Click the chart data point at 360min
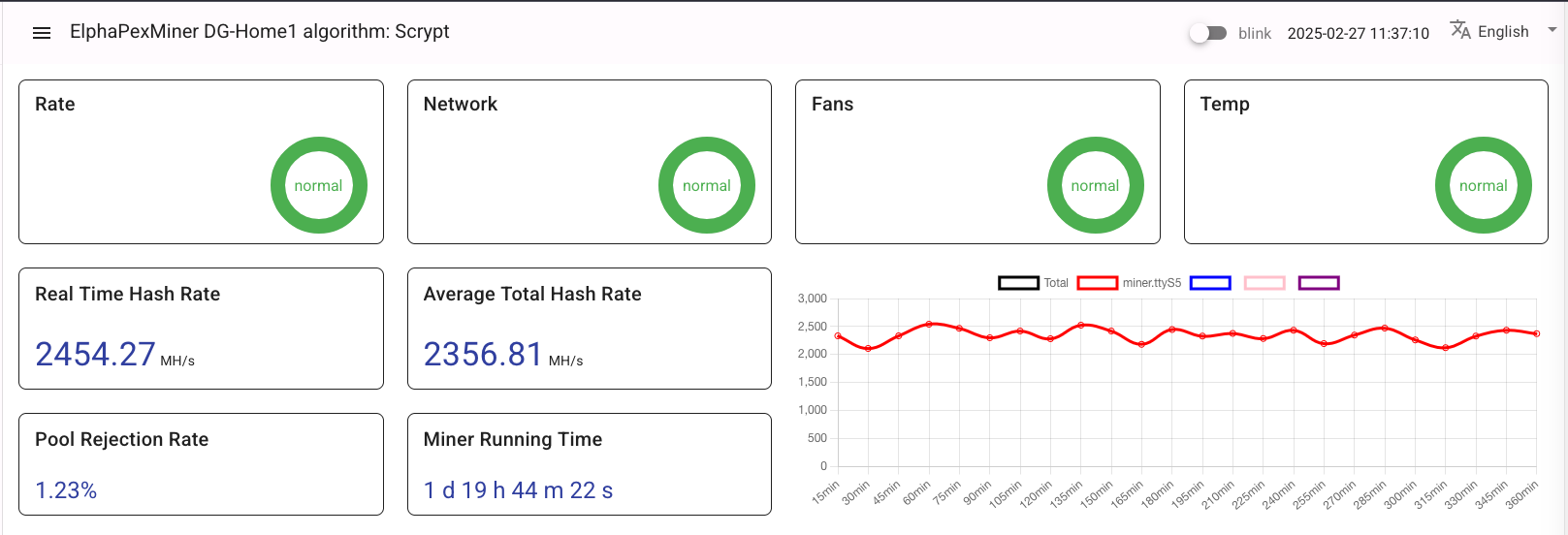 [1537, 333]
